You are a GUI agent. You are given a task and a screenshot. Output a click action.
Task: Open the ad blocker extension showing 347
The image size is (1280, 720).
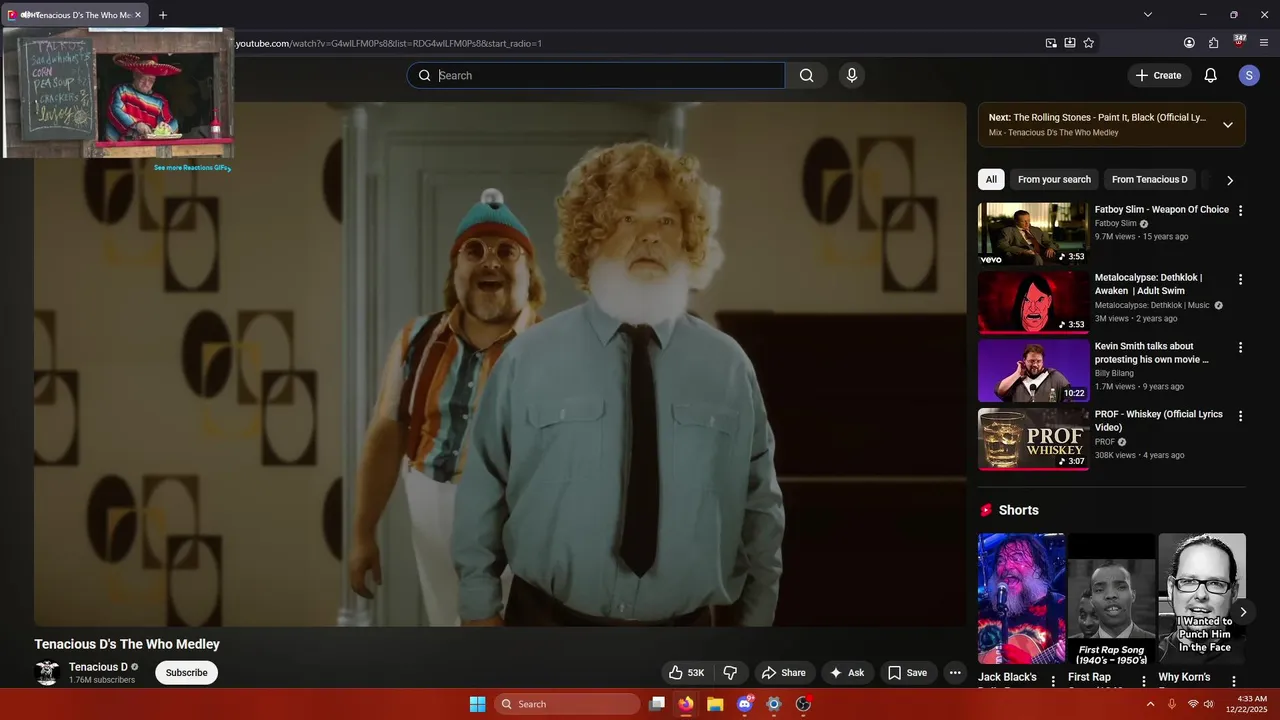click(x=1239, y=42)
